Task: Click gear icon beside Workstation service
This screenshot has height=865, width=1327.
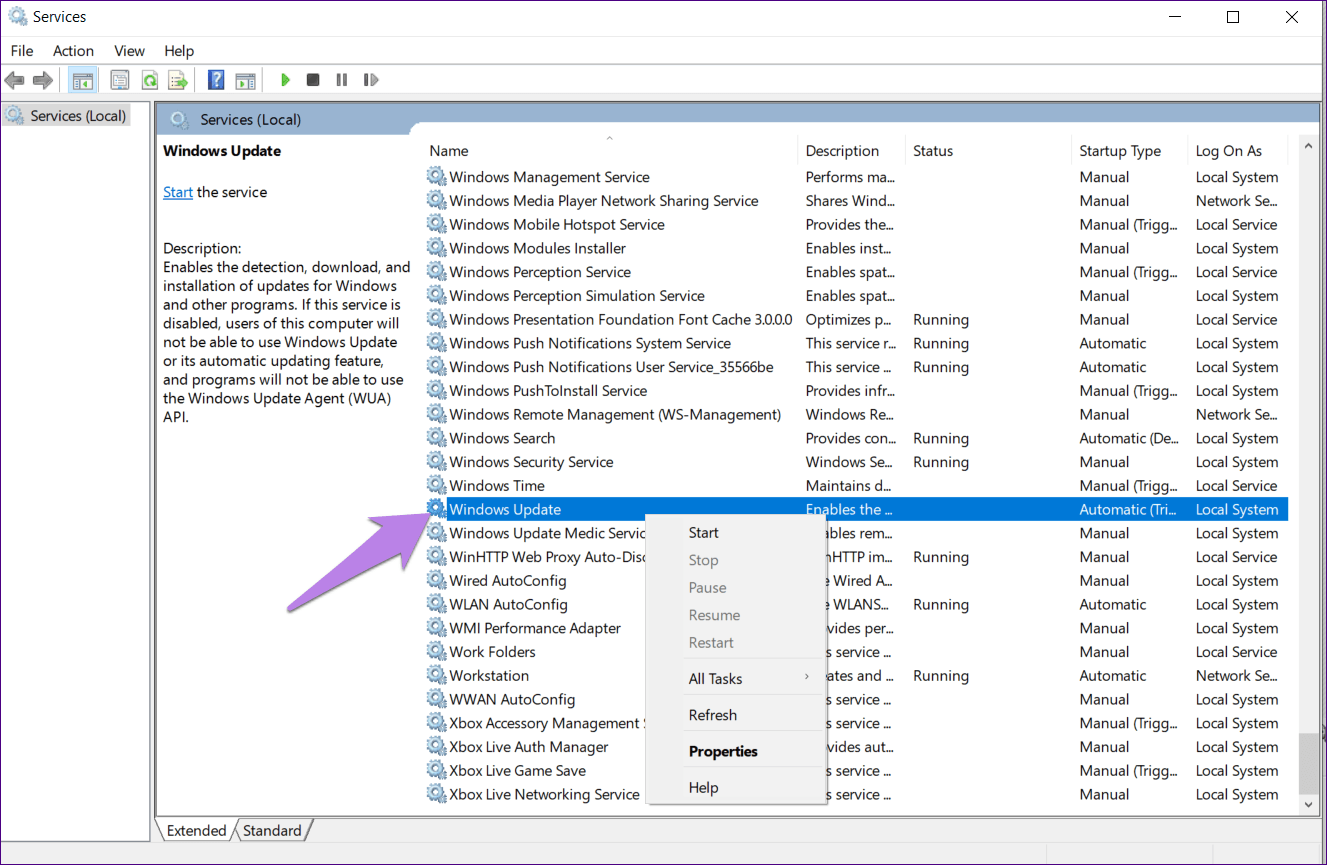Action: (x=436, y=676)
